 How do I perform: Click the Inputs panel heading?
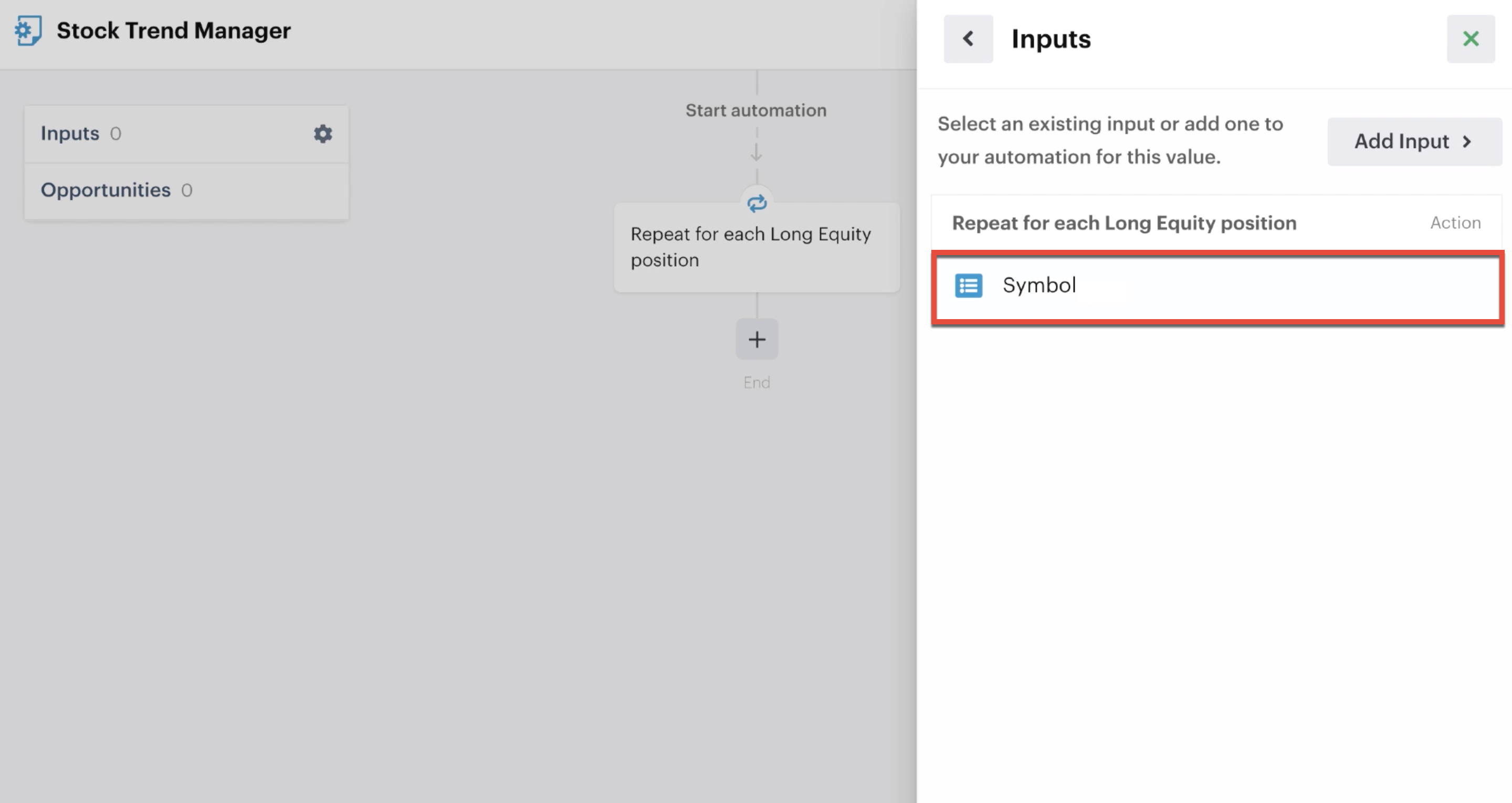(1051, 39)
